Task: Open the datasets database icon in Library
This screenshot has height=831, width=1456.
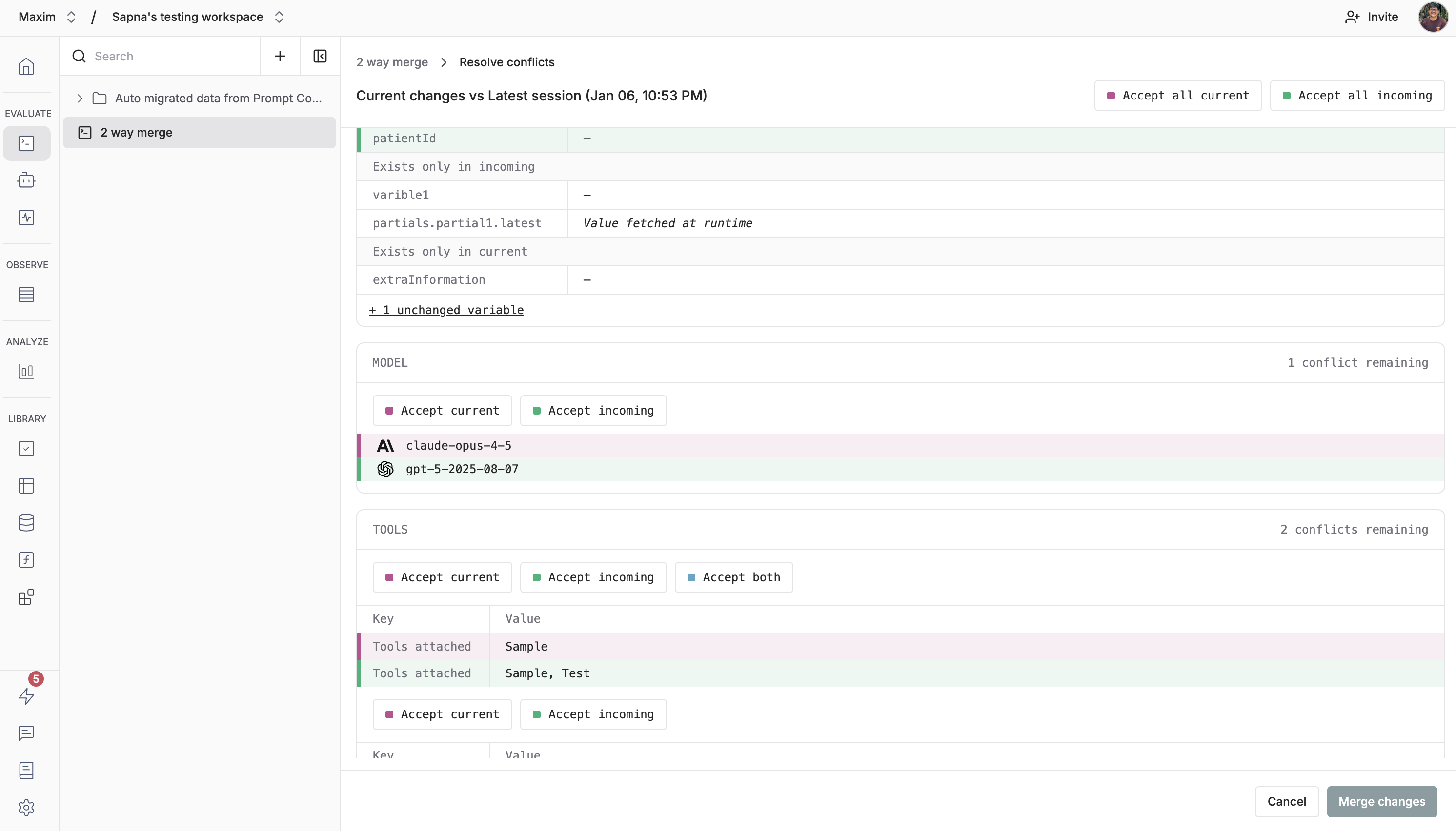Action: pos(26,523)
